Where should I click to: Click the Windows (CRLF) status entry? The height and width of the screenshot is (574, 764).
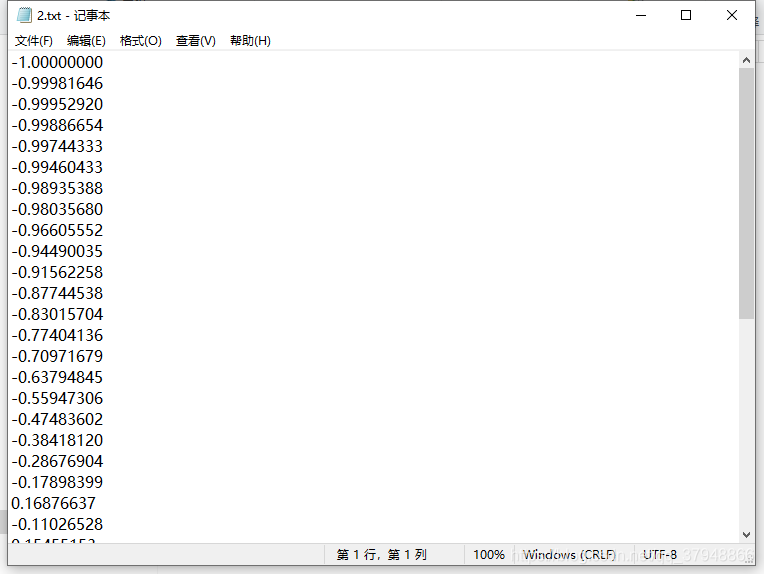coord(569,555)
